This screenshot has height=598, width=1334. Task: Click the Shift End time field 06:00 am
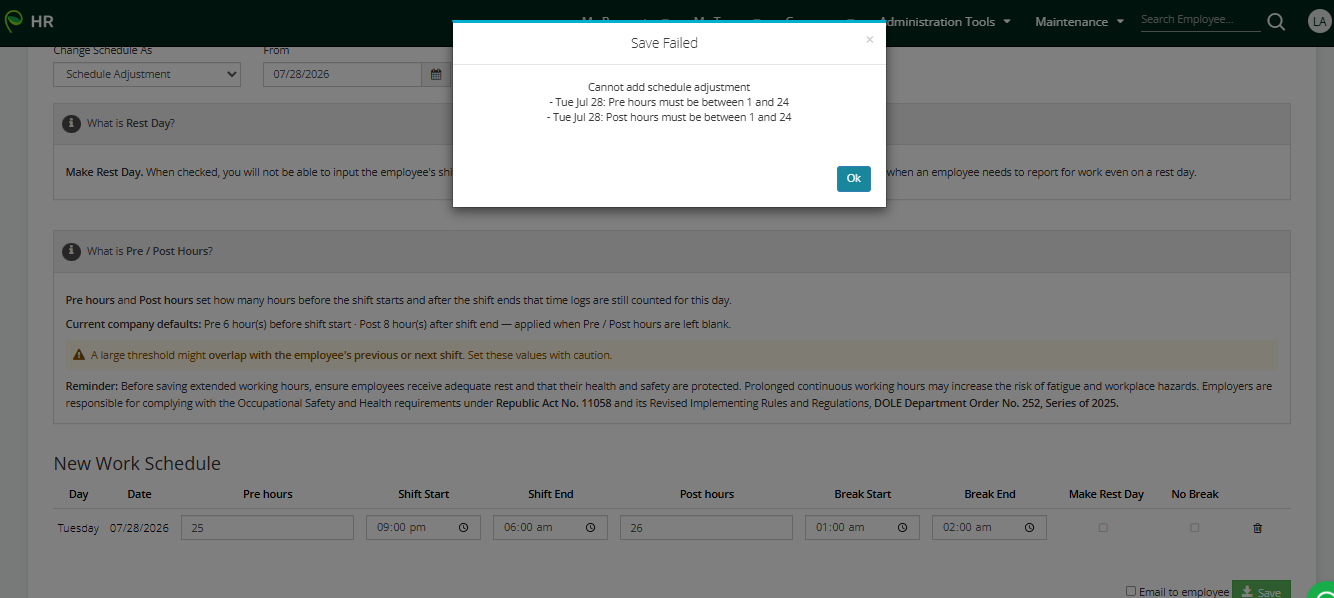(550, 527)
